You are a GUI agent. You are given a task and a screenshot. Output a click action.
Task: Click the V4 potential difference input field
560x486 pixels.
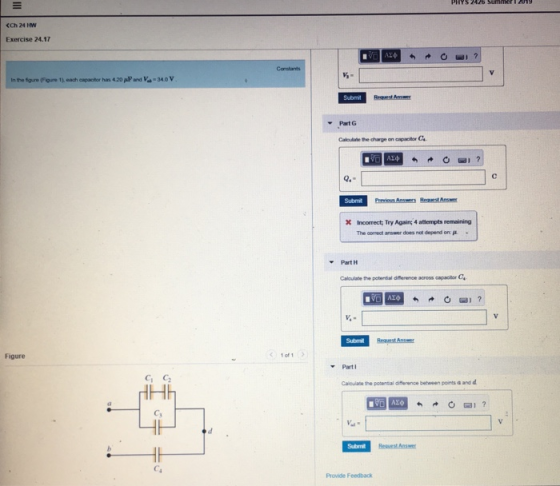coord(424,317)
